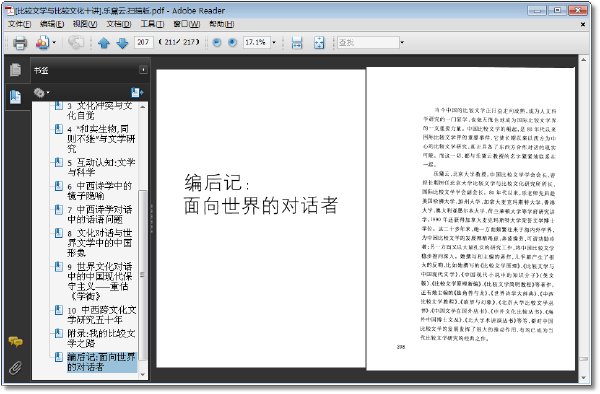
Task: Click bookmark icon beside 附录 entry
Action: [59, 333]
